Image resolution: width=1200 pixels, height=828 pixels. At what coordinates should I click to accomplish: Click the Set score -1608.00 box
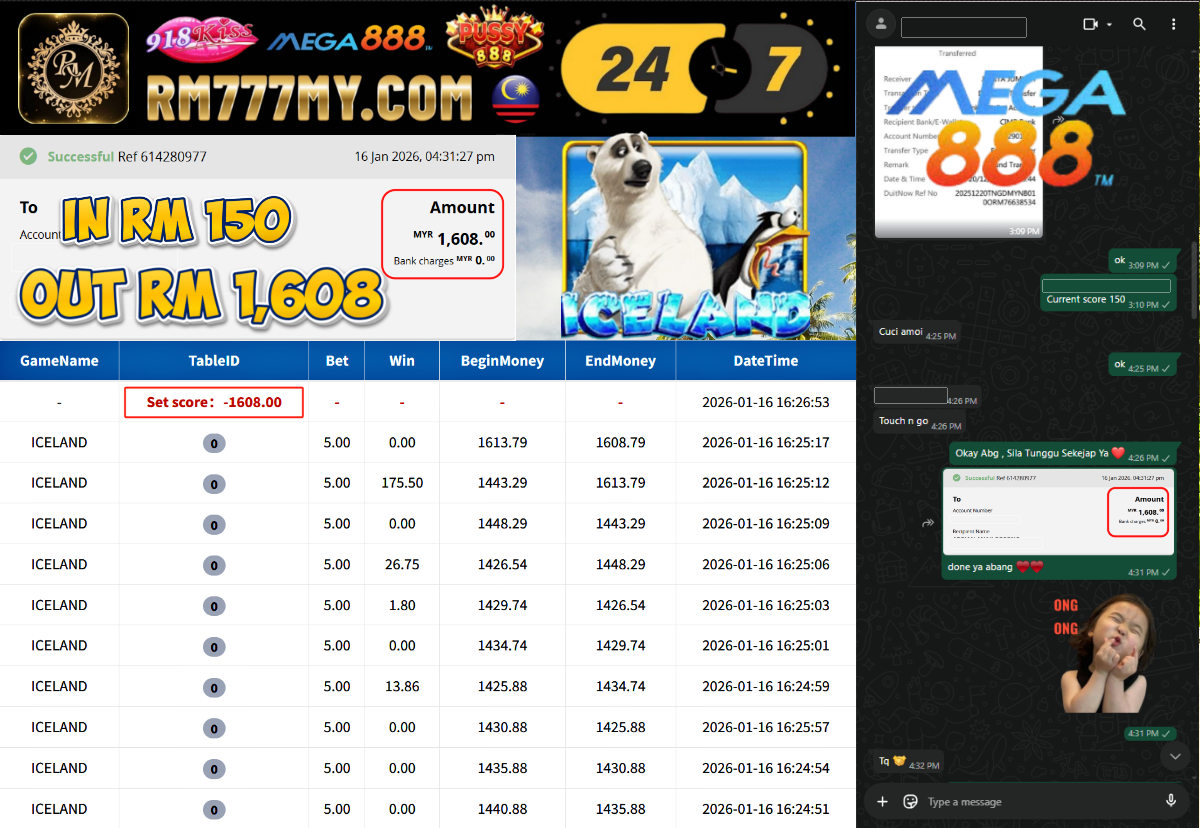point(214,402)
